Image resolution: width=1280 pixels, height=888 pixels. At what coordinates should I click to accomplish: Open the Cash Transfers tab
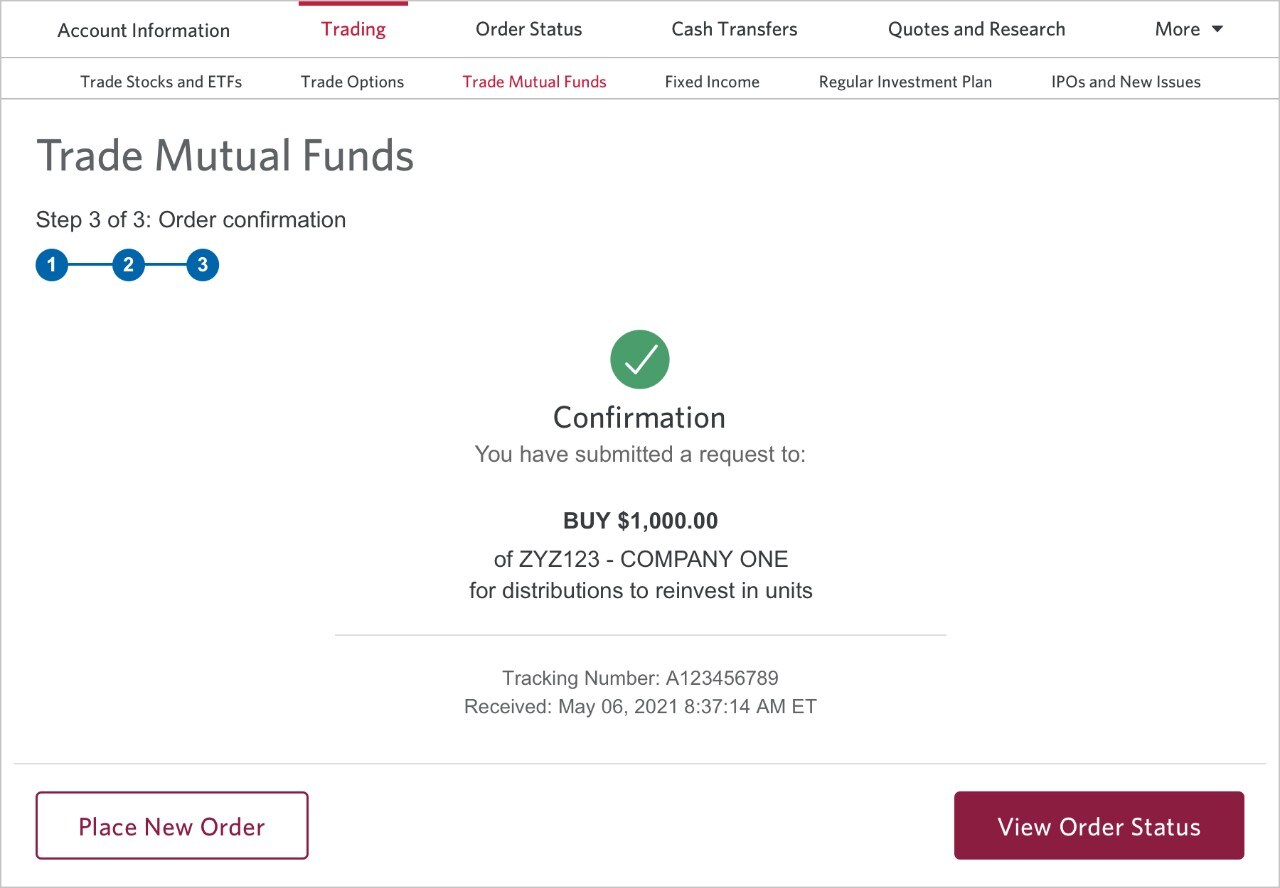734,29
